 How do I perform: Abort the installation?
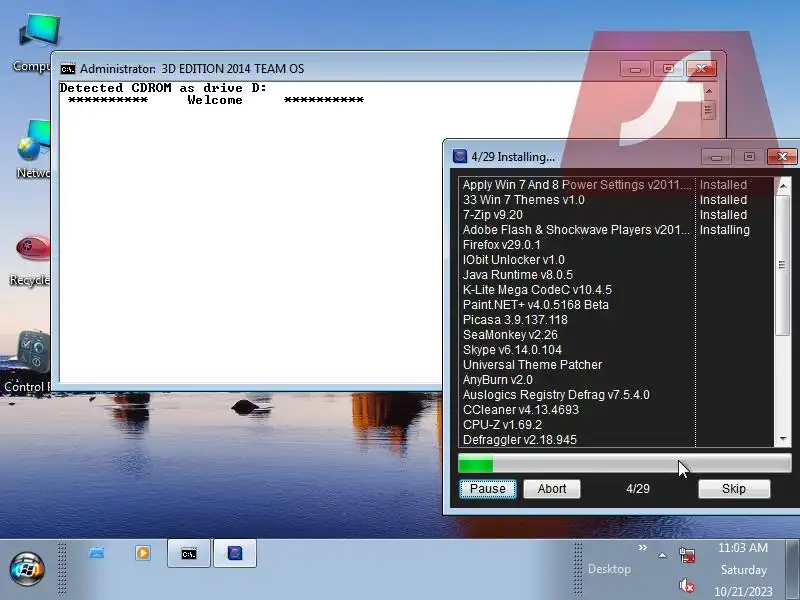click(x=552, y=489)
